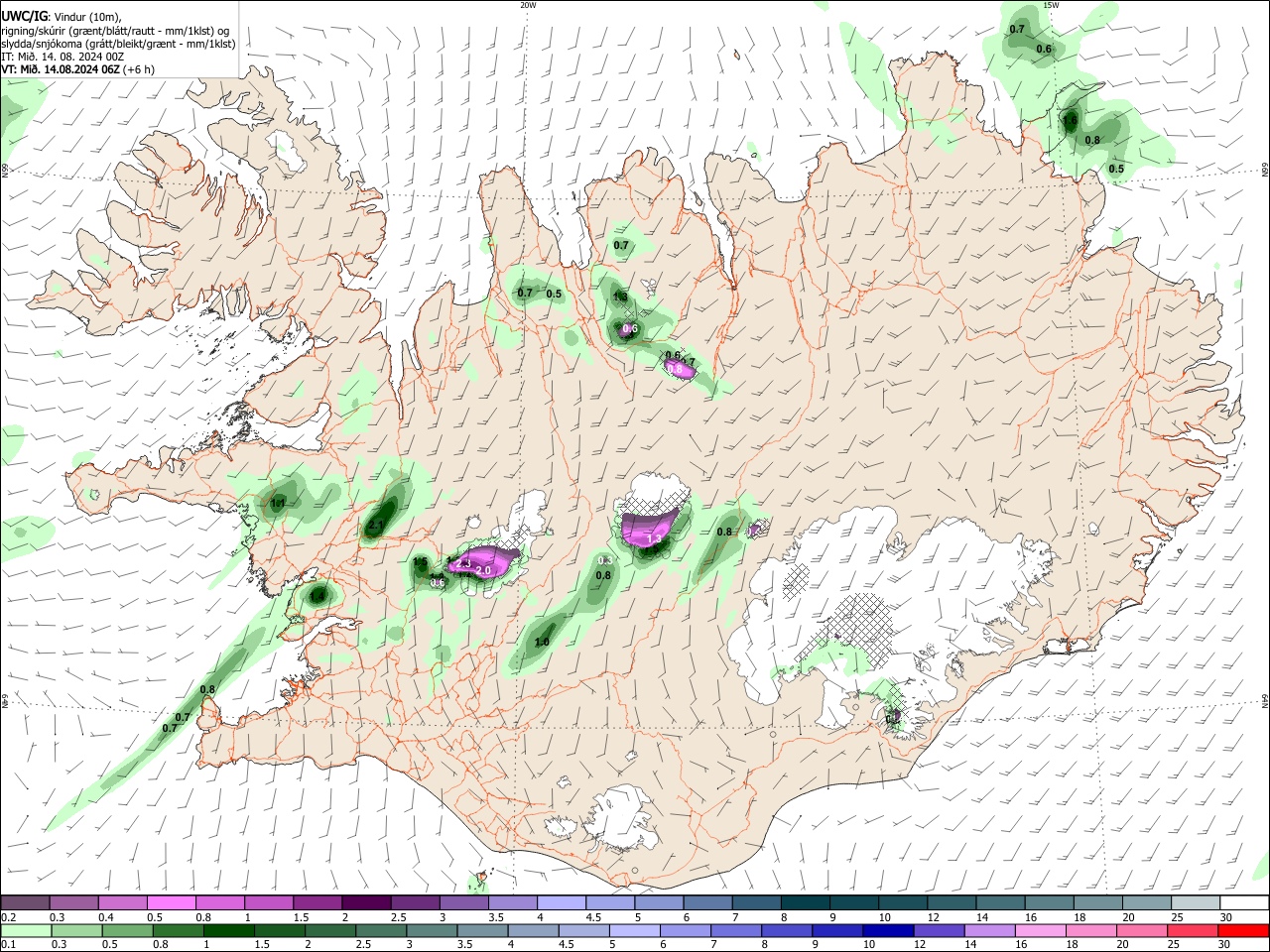Click the 1.6 value in dark green northeast cell
The height and width of the screenshot is (952, 1270).
point(1070,120)
